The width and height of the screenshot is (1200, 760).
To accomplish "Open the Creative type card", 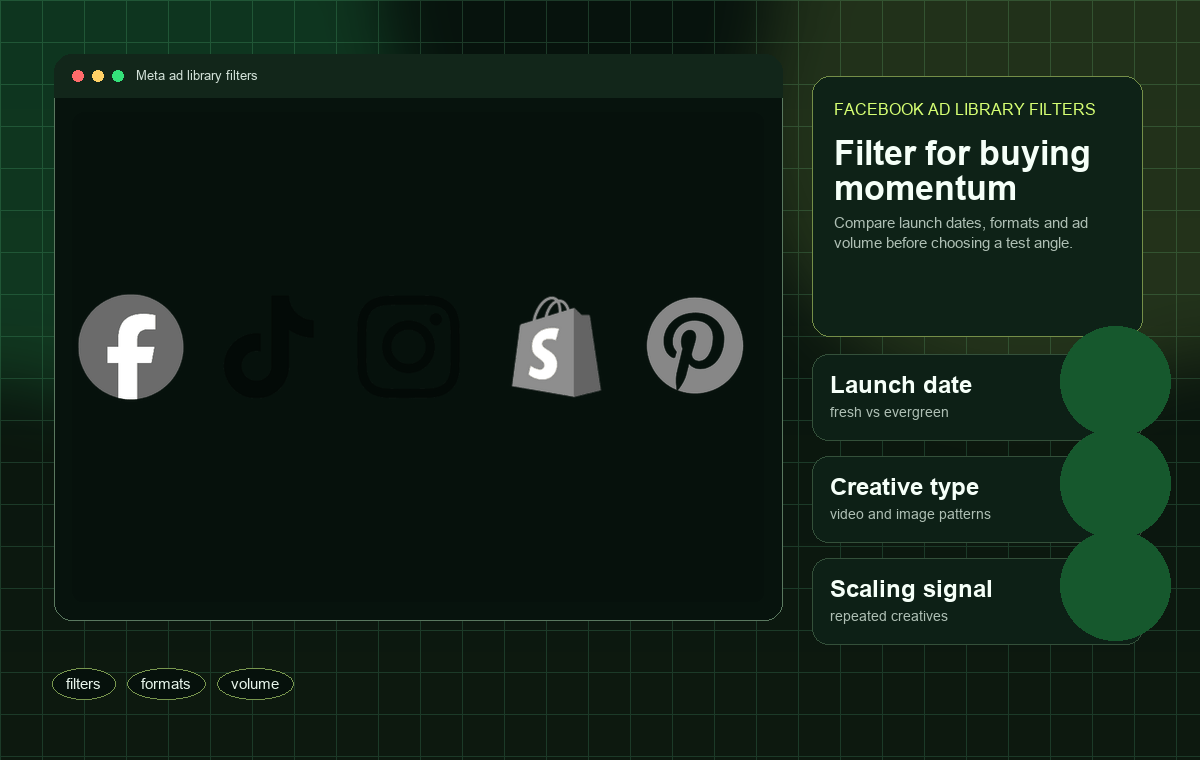I will pyautogui.click(x=977, y=499).
